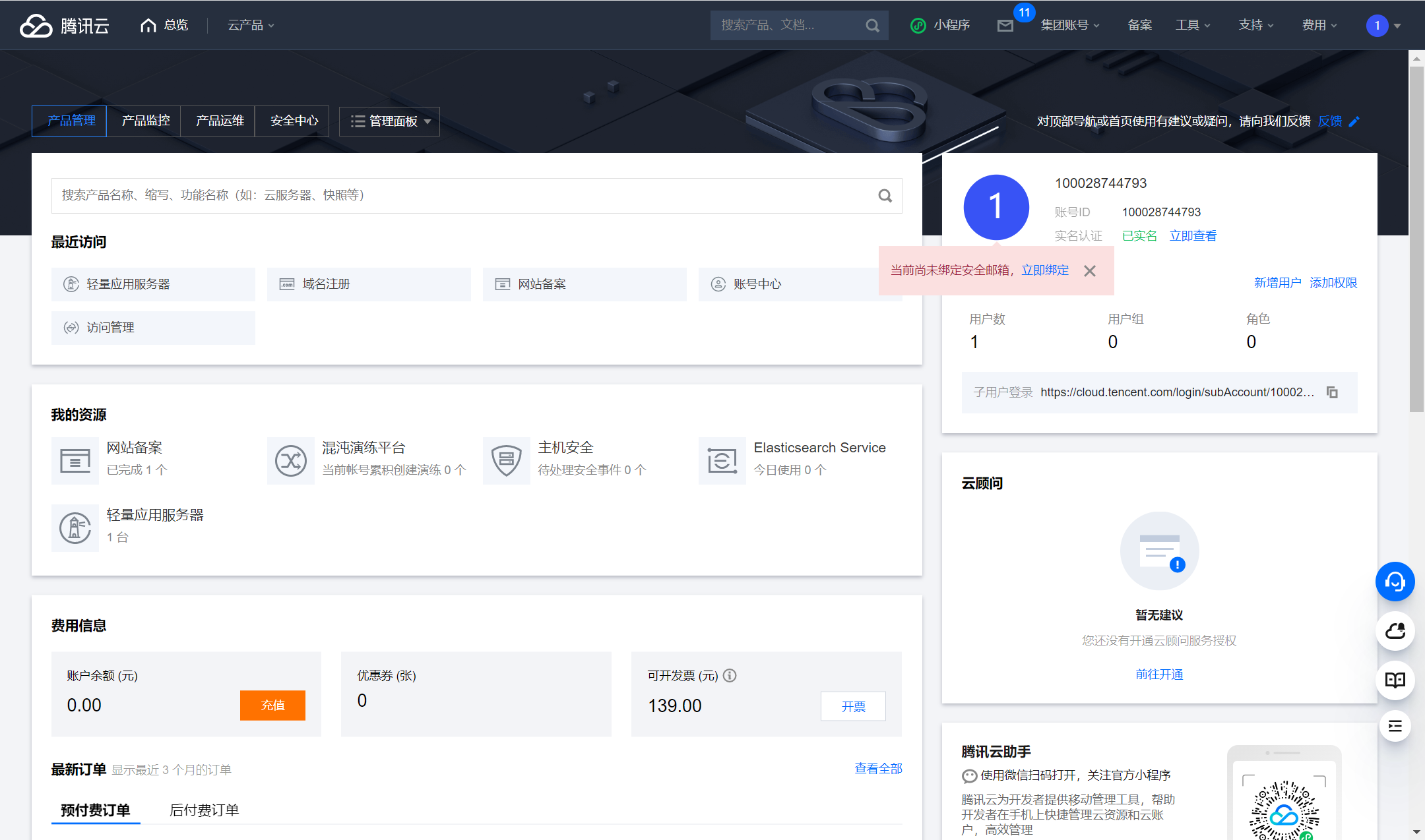Viewport: 1425px width, 840px height.
Task: Click the feedback pencil icon
Action: pos(1354,121)
